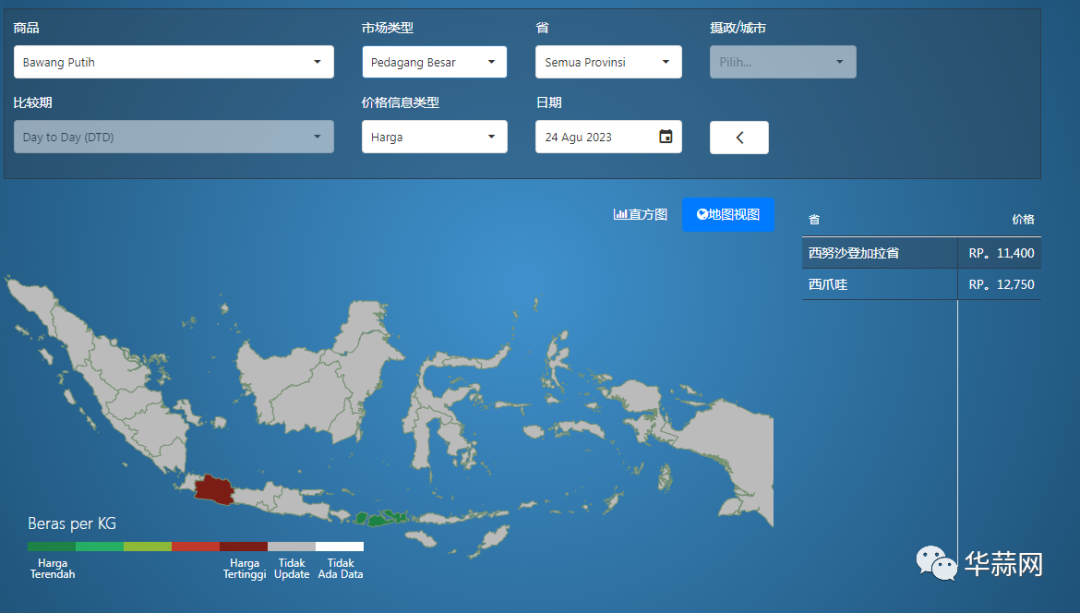
Task: Click the calendar icon in date field
Action: tap(666, 137)
